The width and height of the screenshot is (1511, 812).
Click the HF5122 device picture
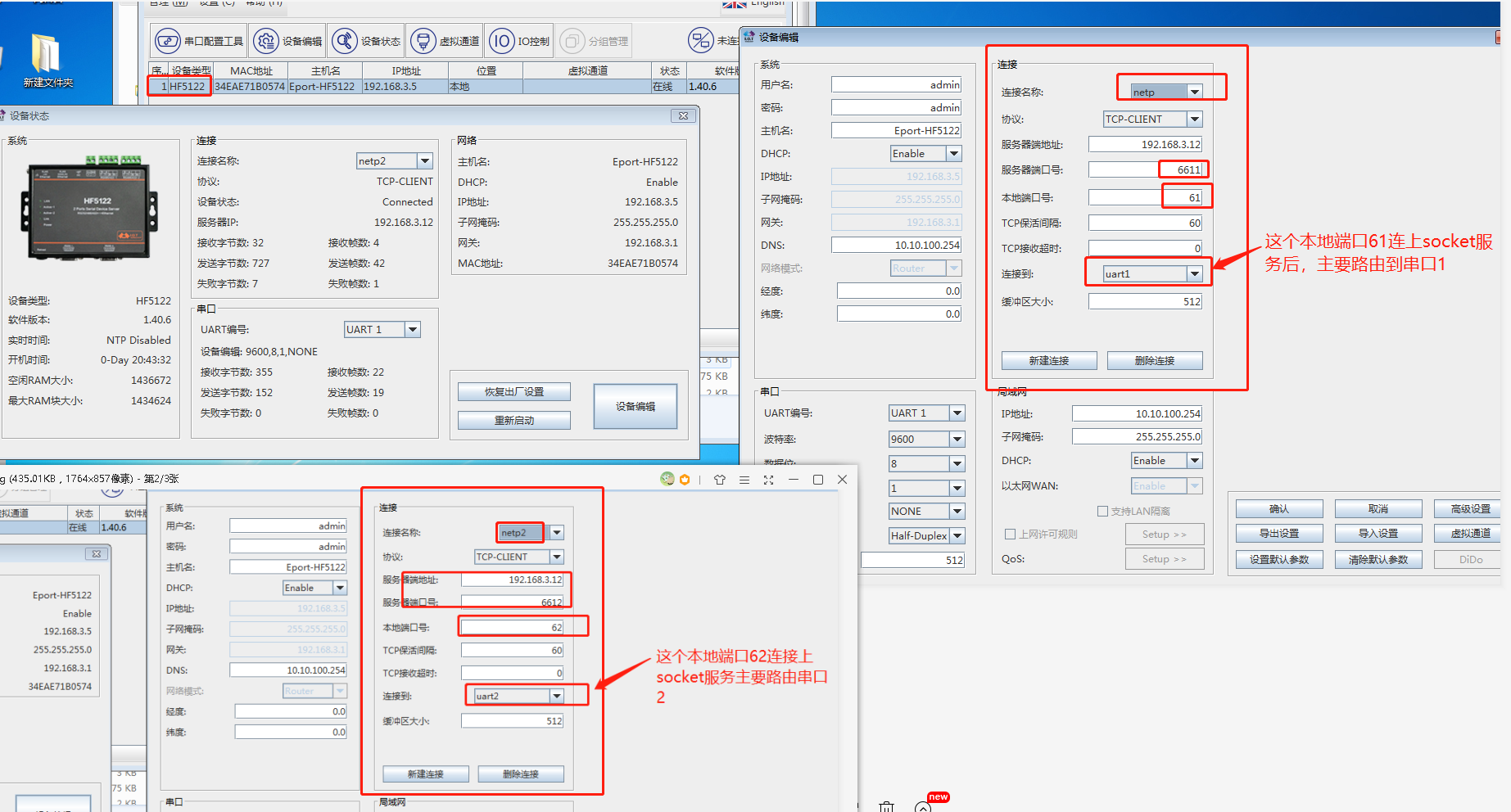[x=89, y=207]
